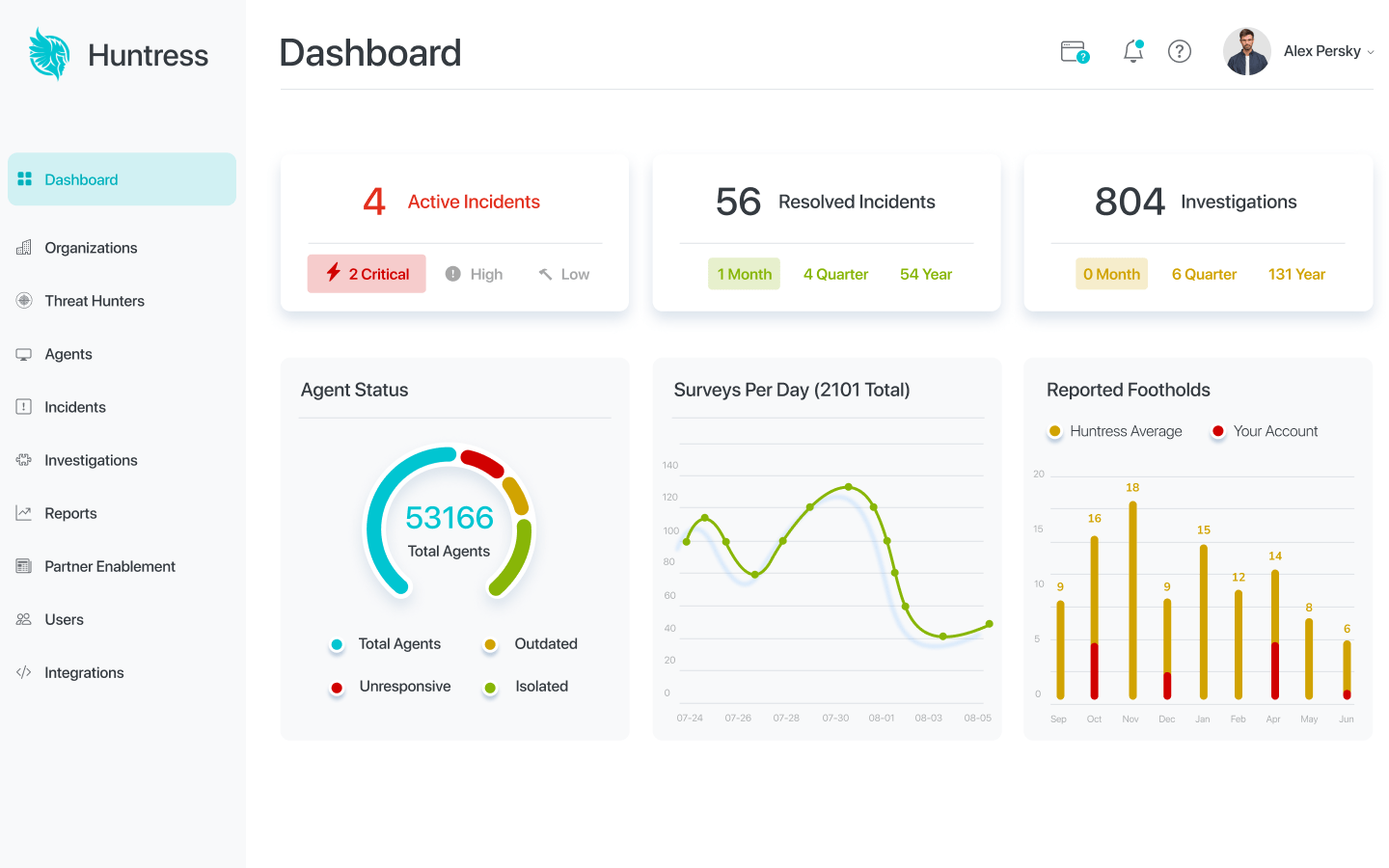Open the Reports chart icon in sidebar
Image resolution: width=1389 pixels, height=868 pixels.
[24, 513]
